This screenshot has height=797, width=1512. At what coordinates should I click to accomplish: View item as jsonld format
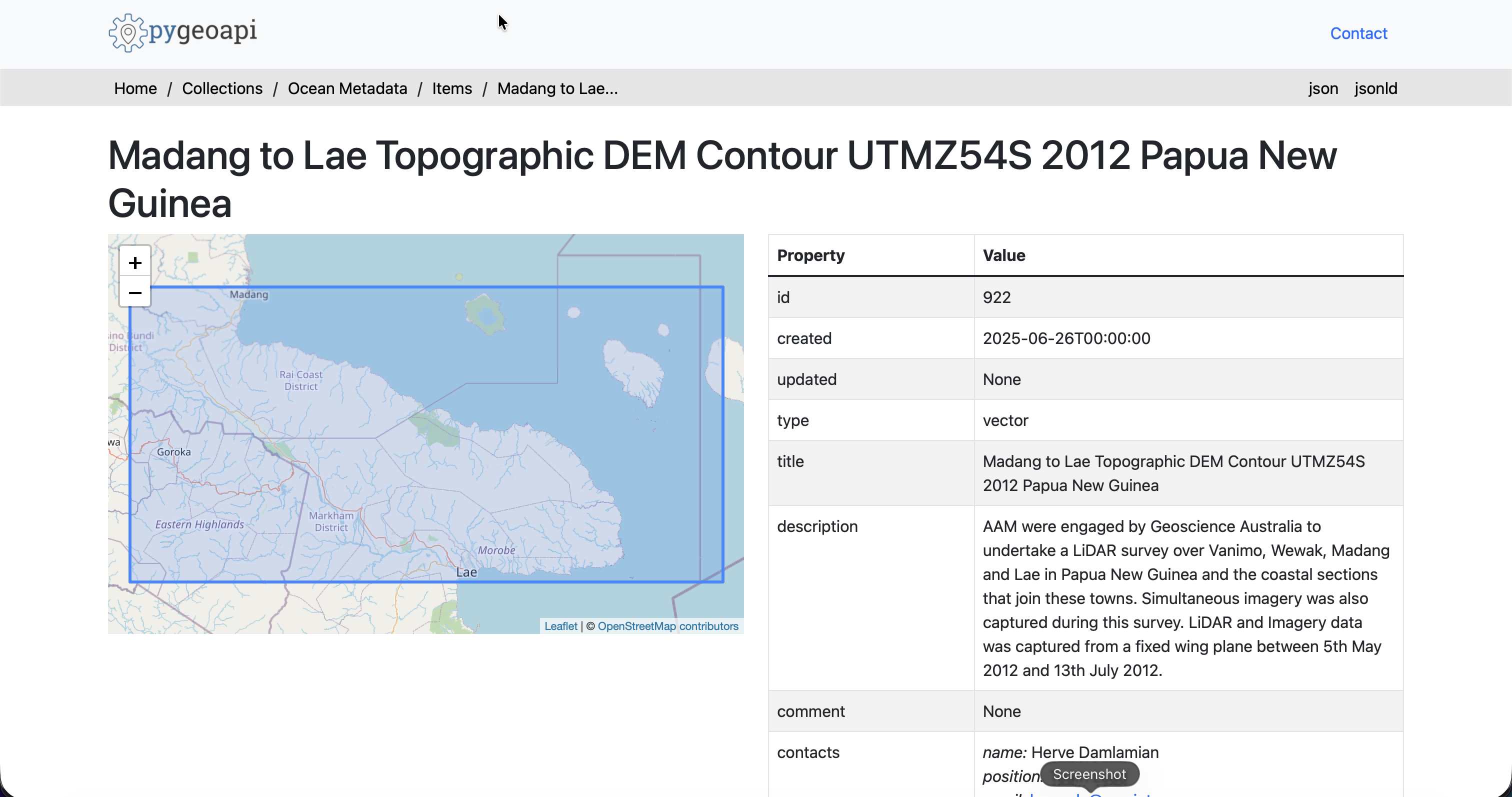(1375, 88)
